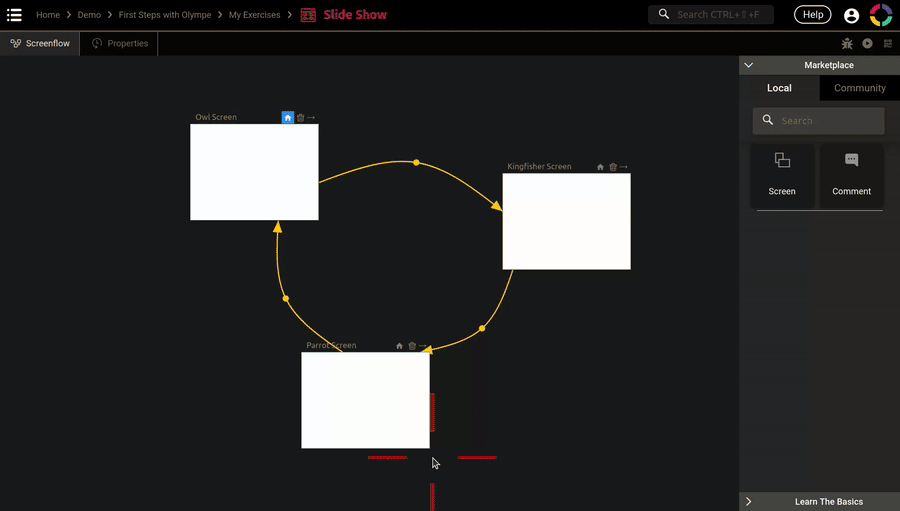This screenshot has height=511, width=900.
Task: Switch to the Community tab
Action: pos(859,88)
